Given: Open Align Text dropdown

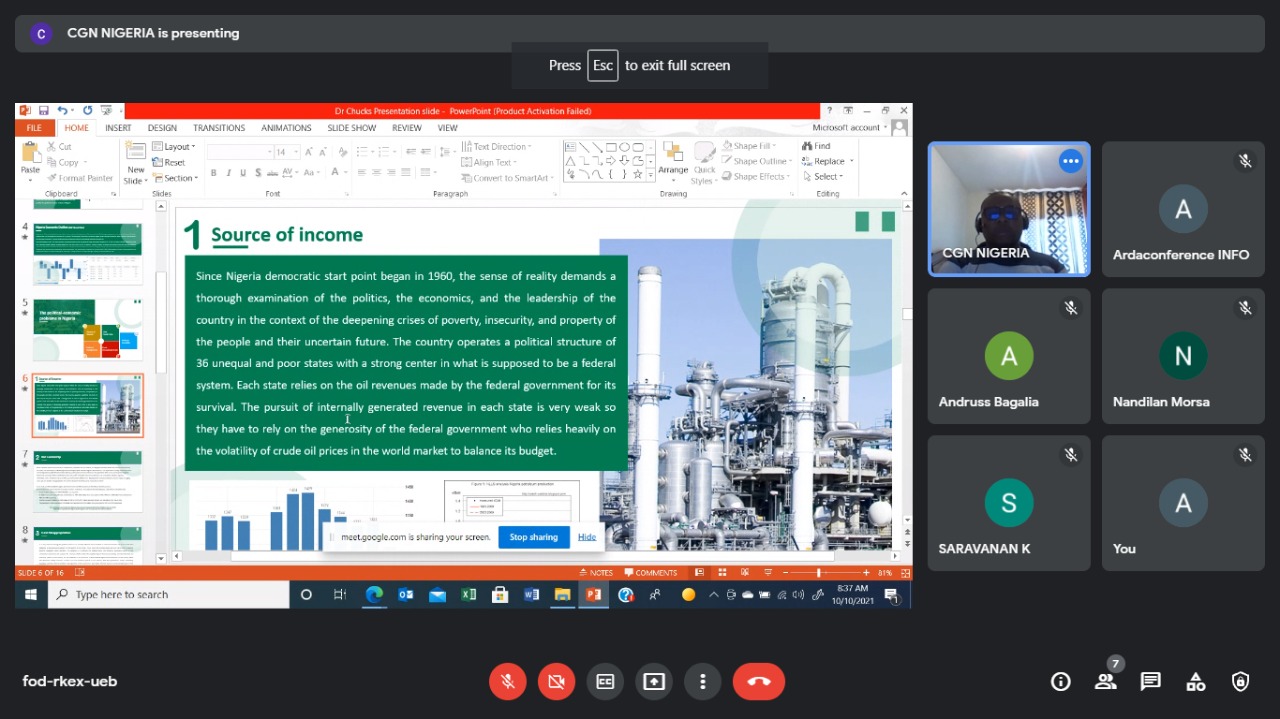Looking at the screenshot, I should (x=490, y=162).
